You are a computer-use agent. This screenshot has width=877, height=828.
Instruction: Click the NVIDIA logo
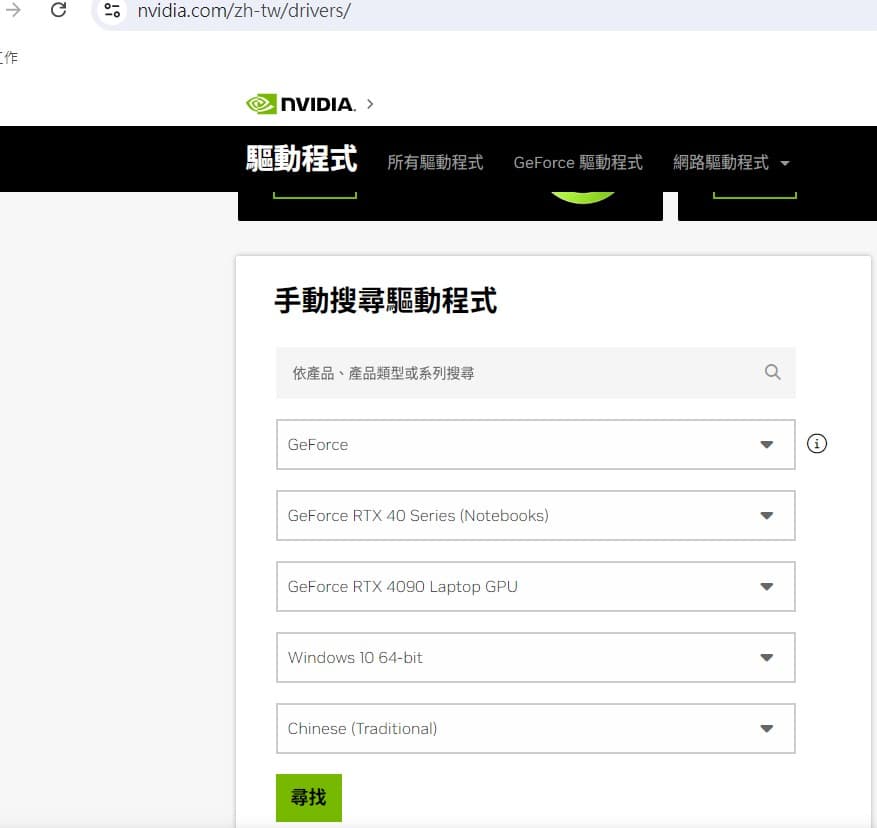[300, 103]
